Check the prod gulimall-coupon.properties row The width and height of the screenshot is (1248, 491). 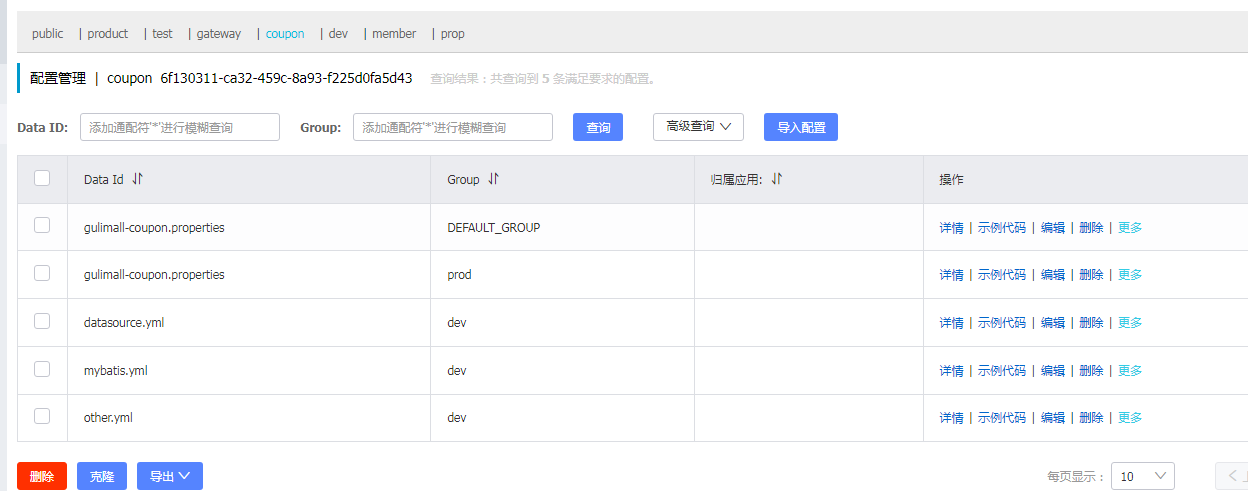tap(42, 273)
